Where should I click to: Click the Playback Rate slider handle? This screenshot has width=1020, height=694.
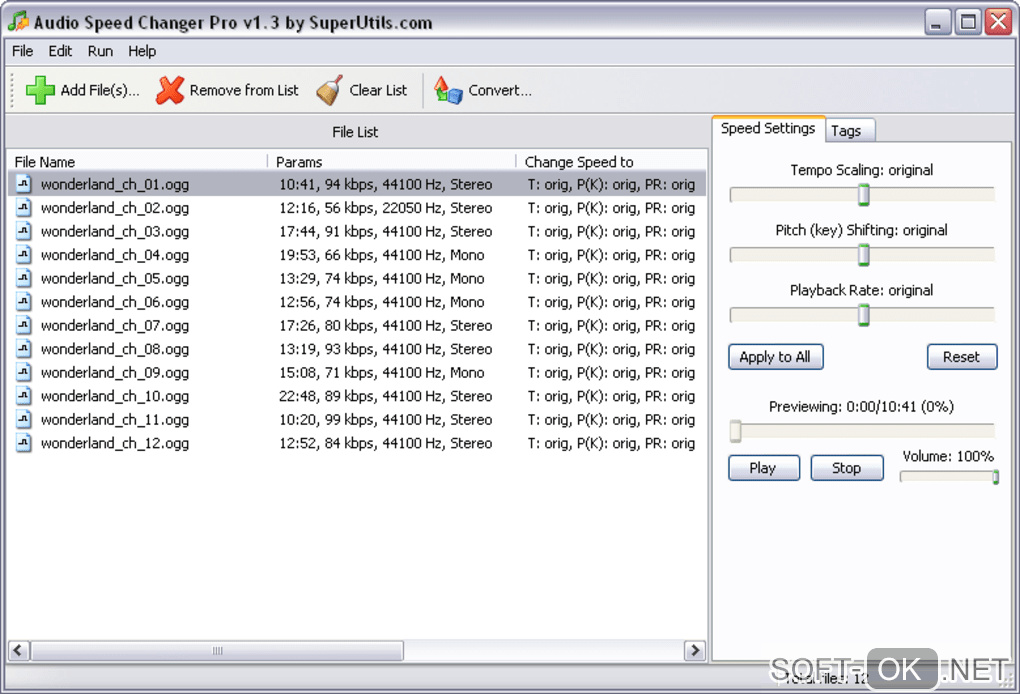click(x=863, y=315)
